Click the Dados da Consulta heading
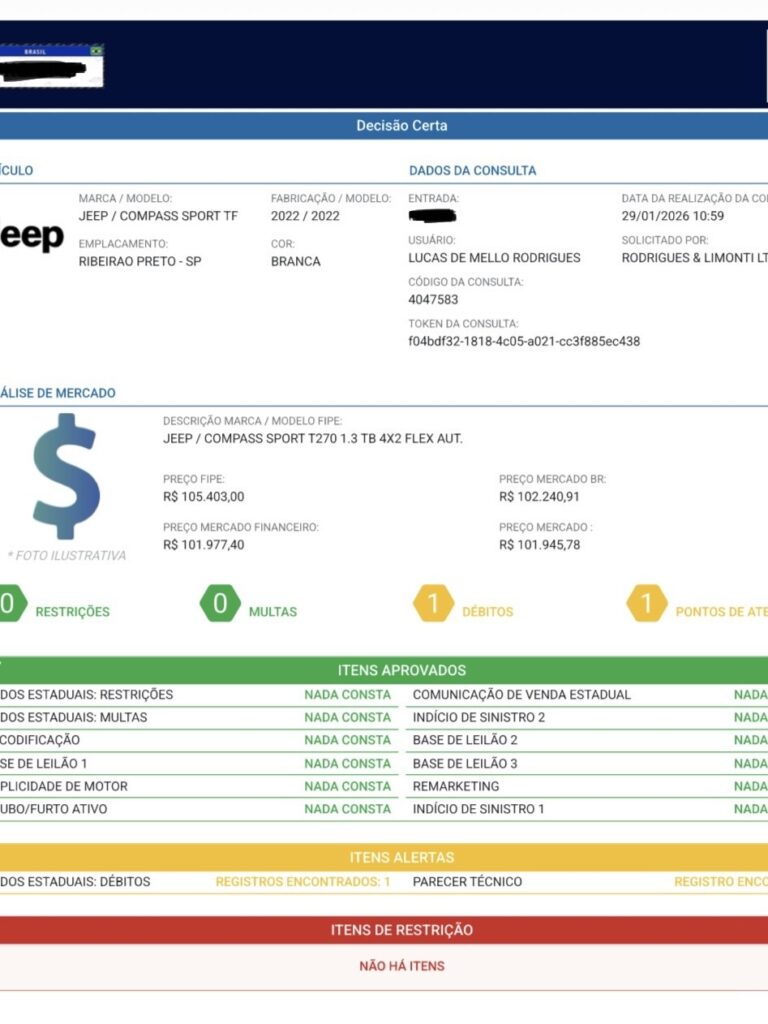Image resolution: width=768 pixels, height=1024 pixels. pyautogui.click(x=472, y=170)
